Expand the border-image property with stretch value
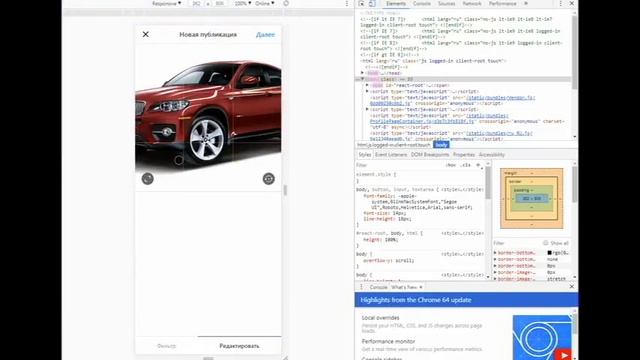 (x=495, y=279)
